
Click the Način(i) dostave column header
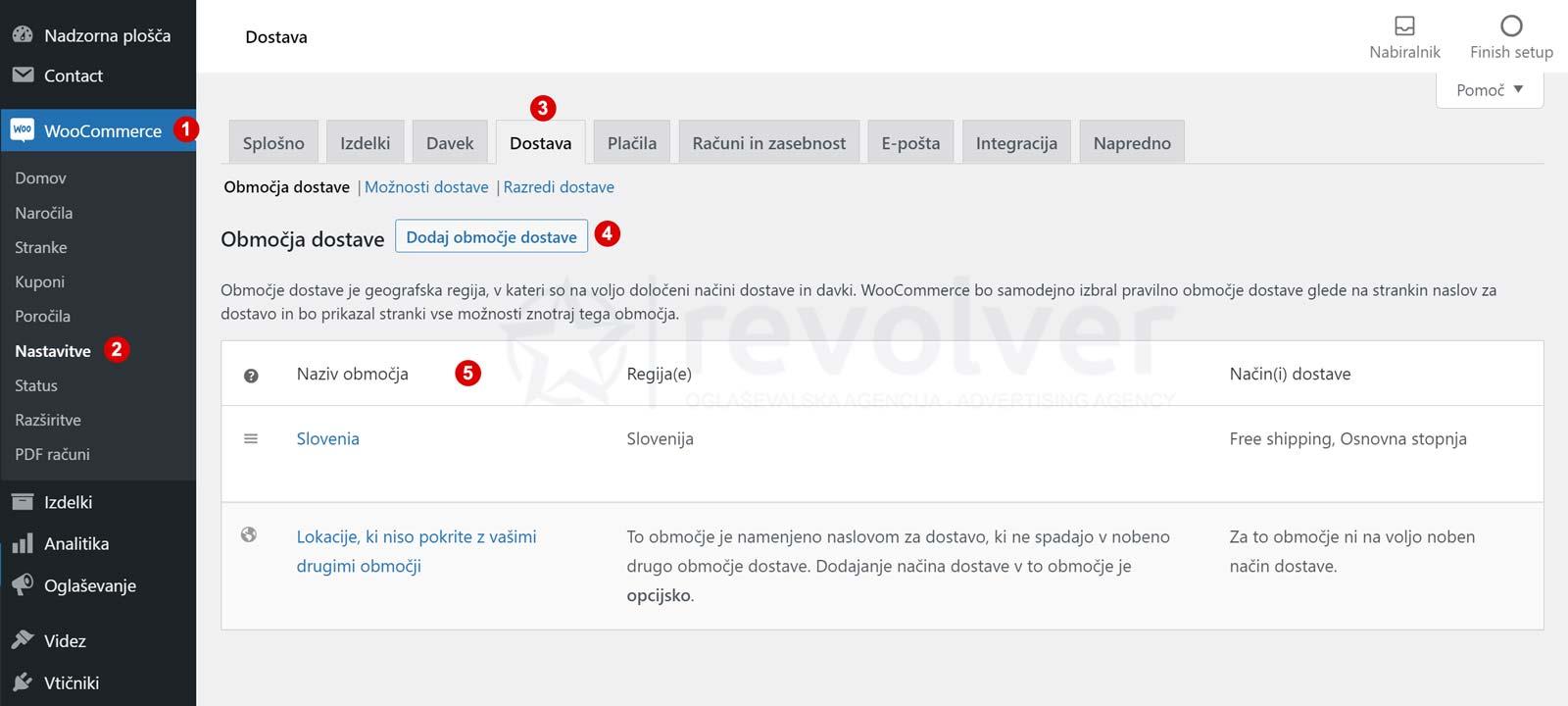tap(1290, 374)
